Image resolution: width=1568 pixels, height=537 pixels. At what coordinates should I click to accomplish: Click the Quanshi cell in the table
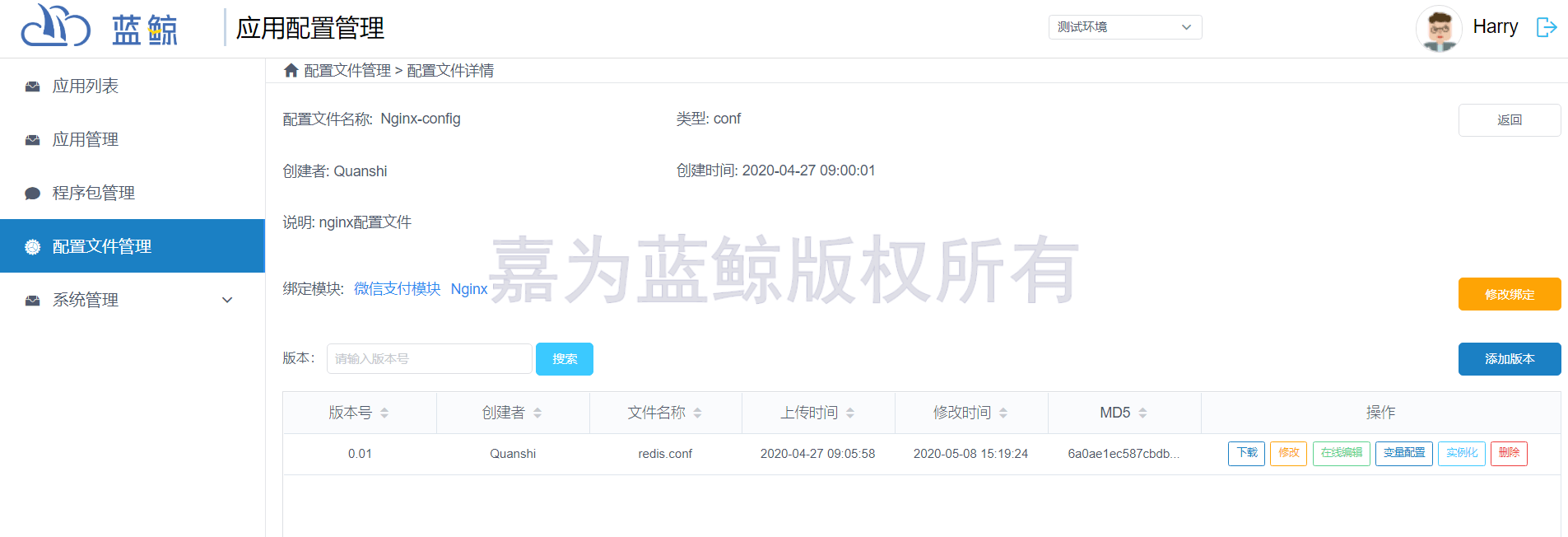click(513, 454)
